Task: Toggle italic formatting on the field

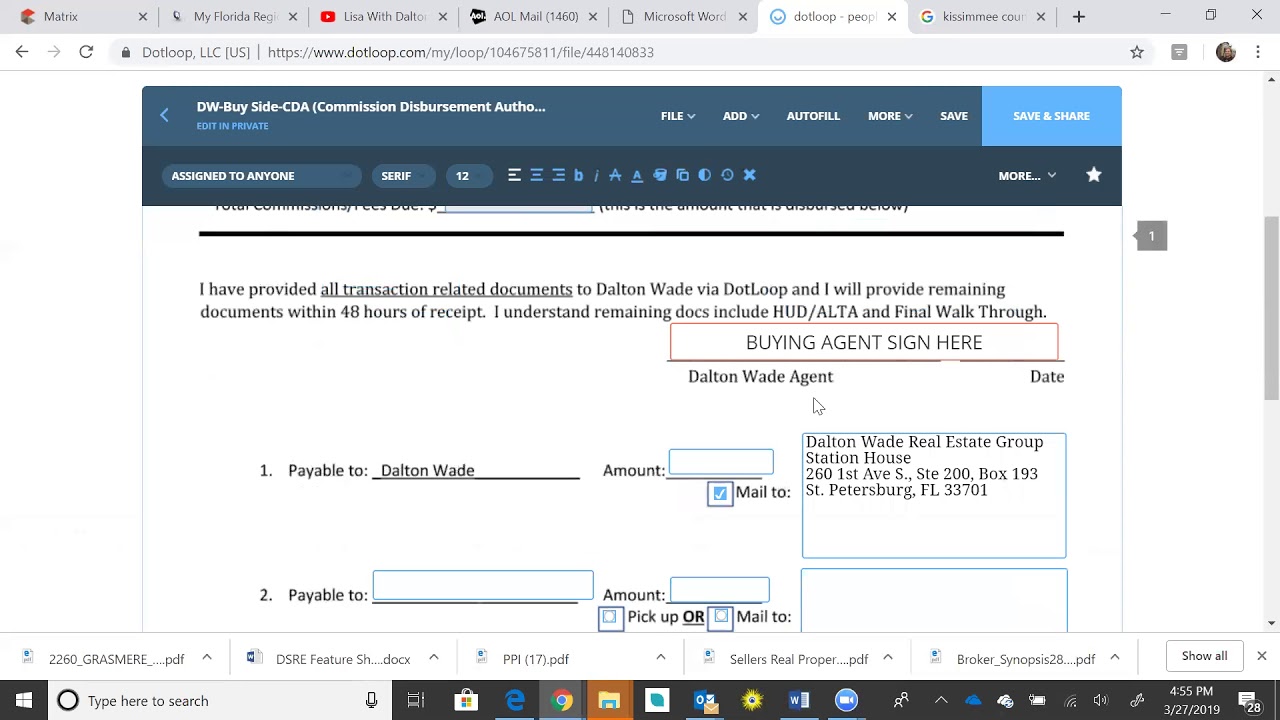Action: [x=596, y=175]
